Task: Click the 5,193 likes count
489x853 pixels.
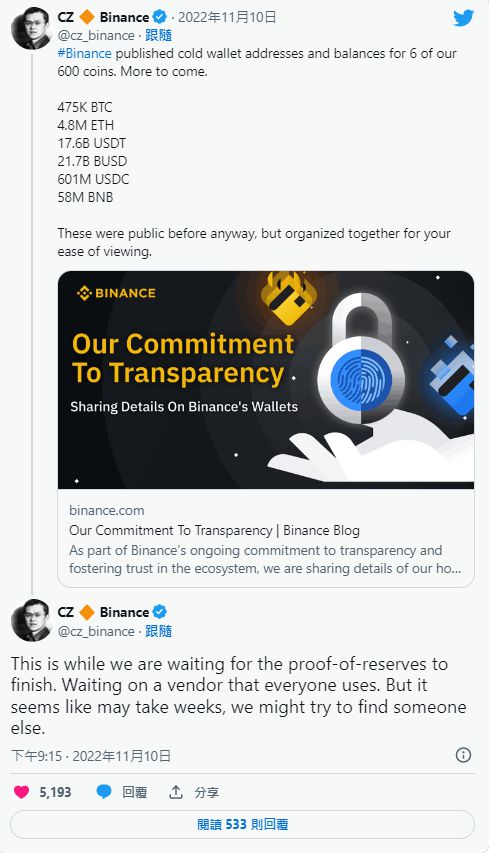Action: click(55, 792)
